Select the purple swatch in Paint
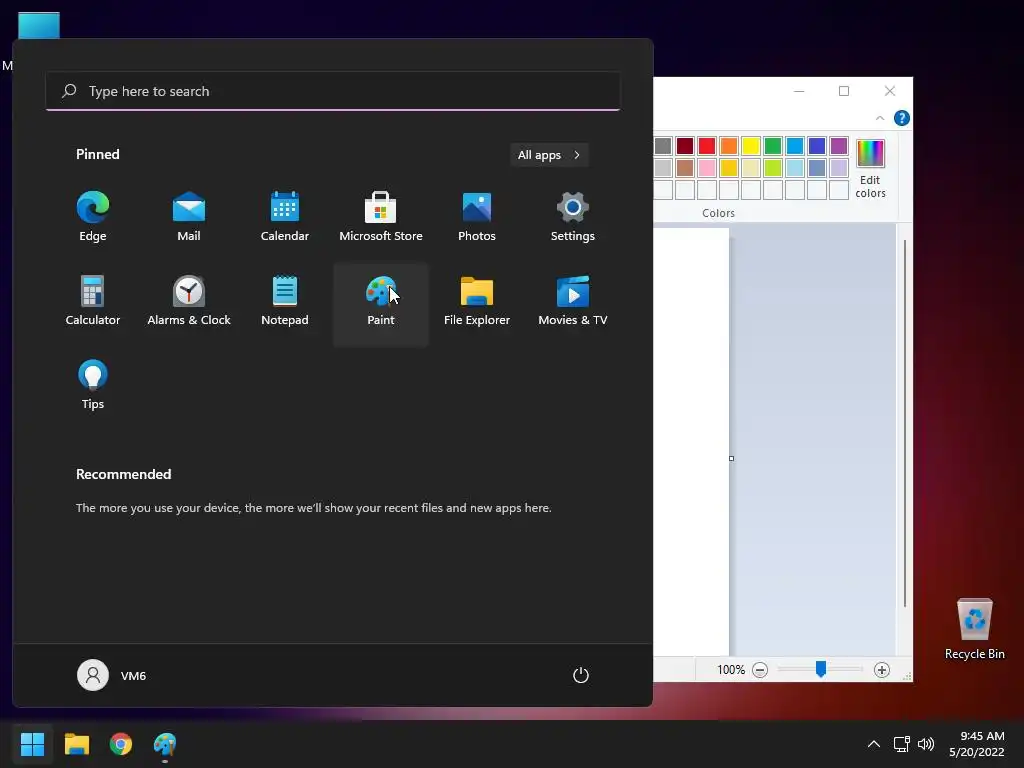 pyautogui.click(x=839, y=146)
